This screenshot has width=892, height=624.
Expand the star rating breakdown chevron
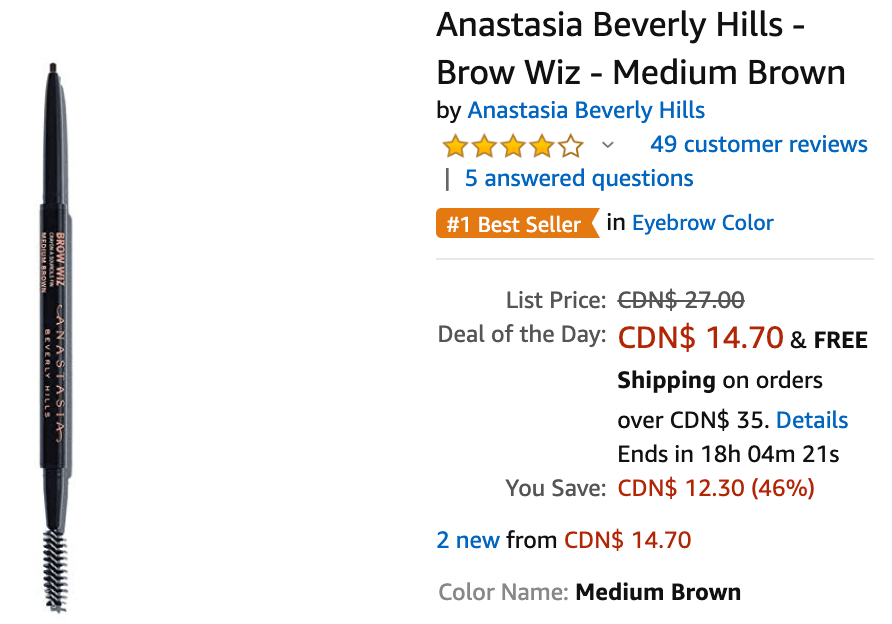coord(608,145)
